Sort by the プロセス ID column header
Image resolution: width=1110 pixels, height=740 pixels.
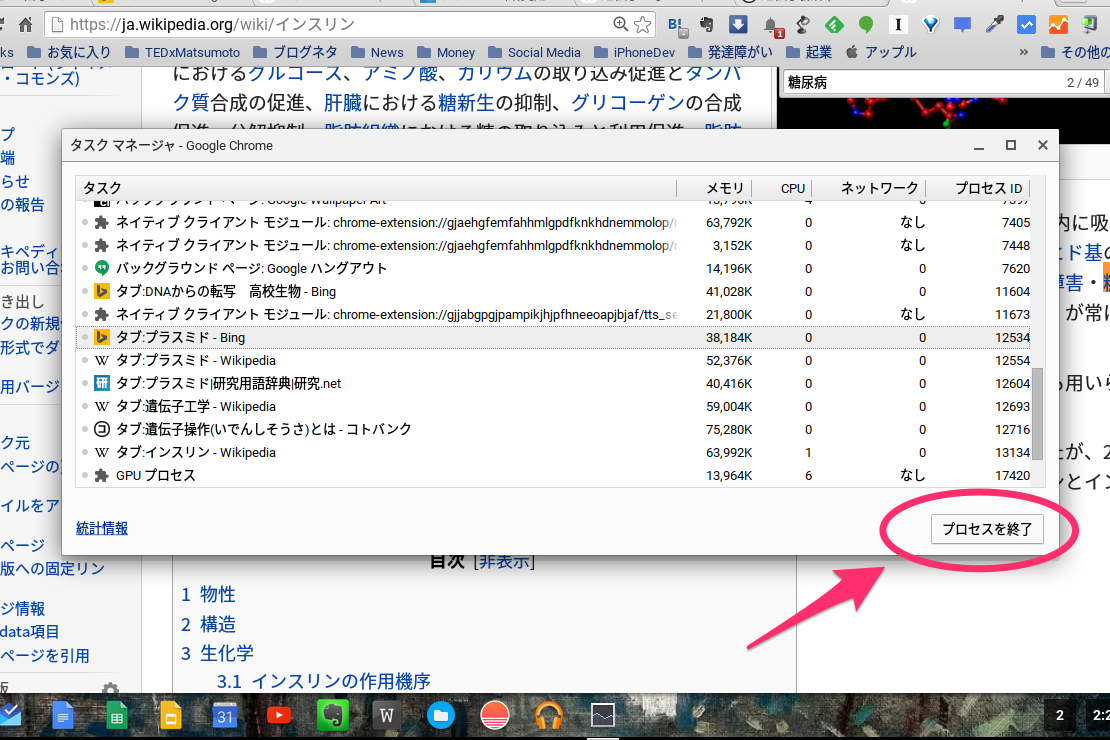(978, 188)
